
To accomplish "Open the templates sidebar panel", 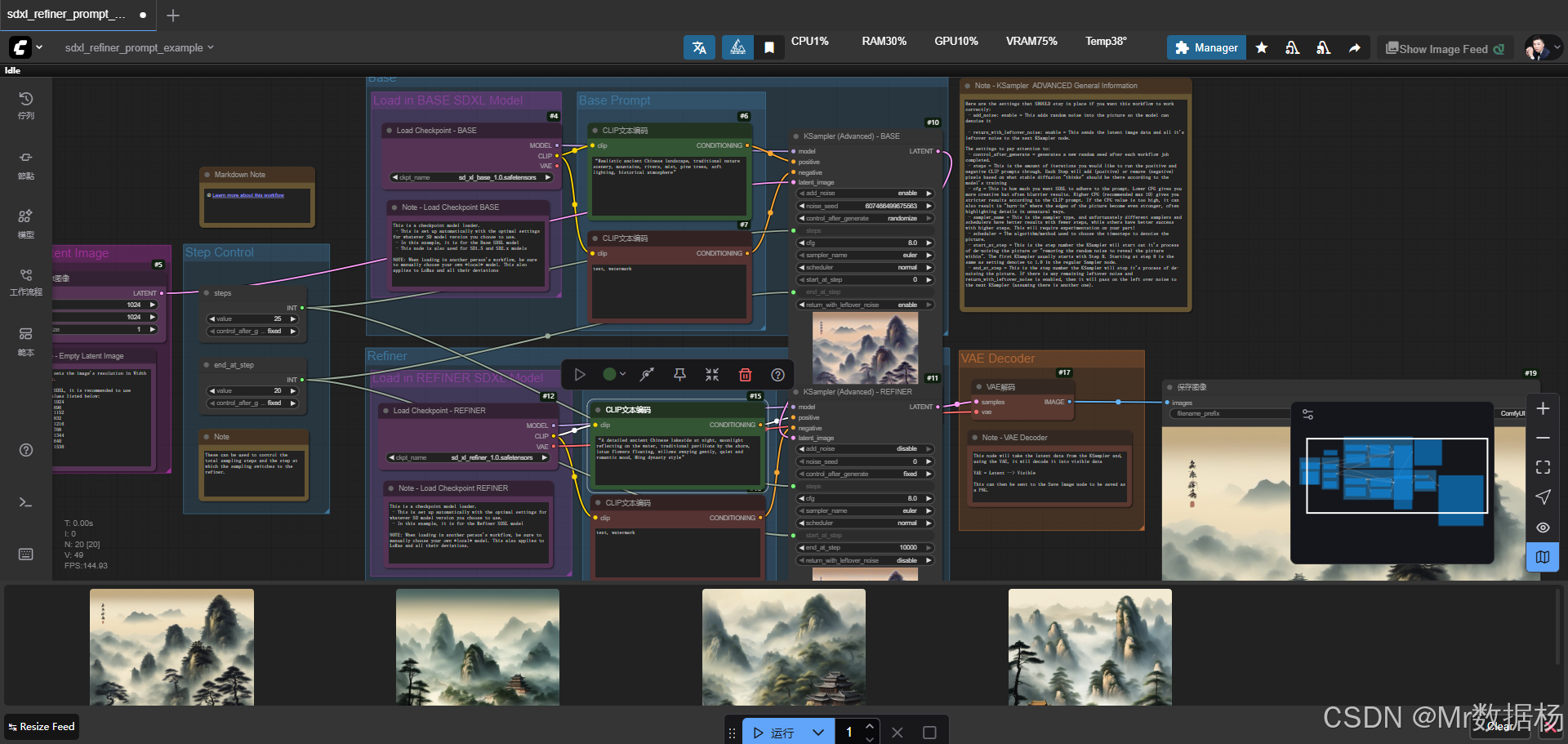I will point(26,341).
